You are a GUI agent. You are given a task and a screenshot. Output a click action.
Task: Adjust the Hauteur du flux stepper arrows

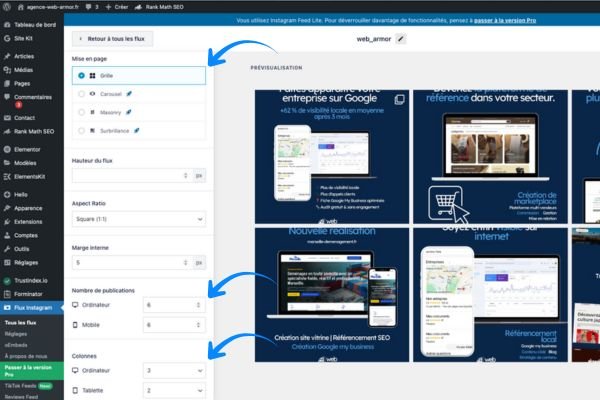point(186,175)
